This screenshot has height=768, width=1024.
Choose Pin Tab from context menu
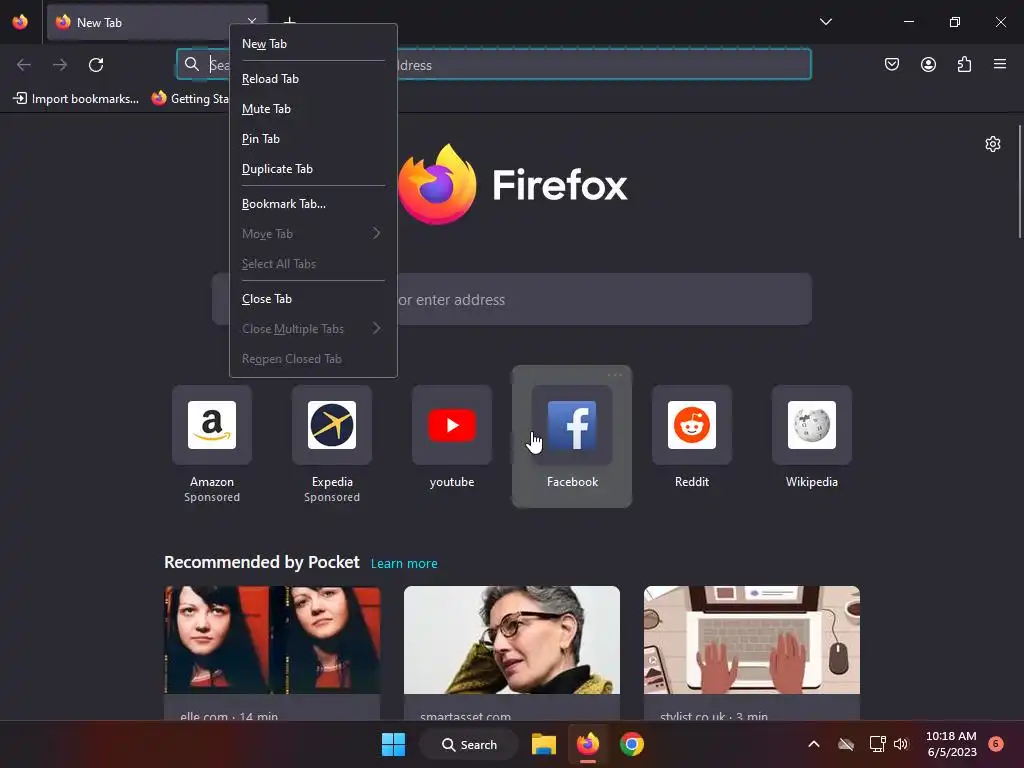pyautogui.click(x=313, y=139)
